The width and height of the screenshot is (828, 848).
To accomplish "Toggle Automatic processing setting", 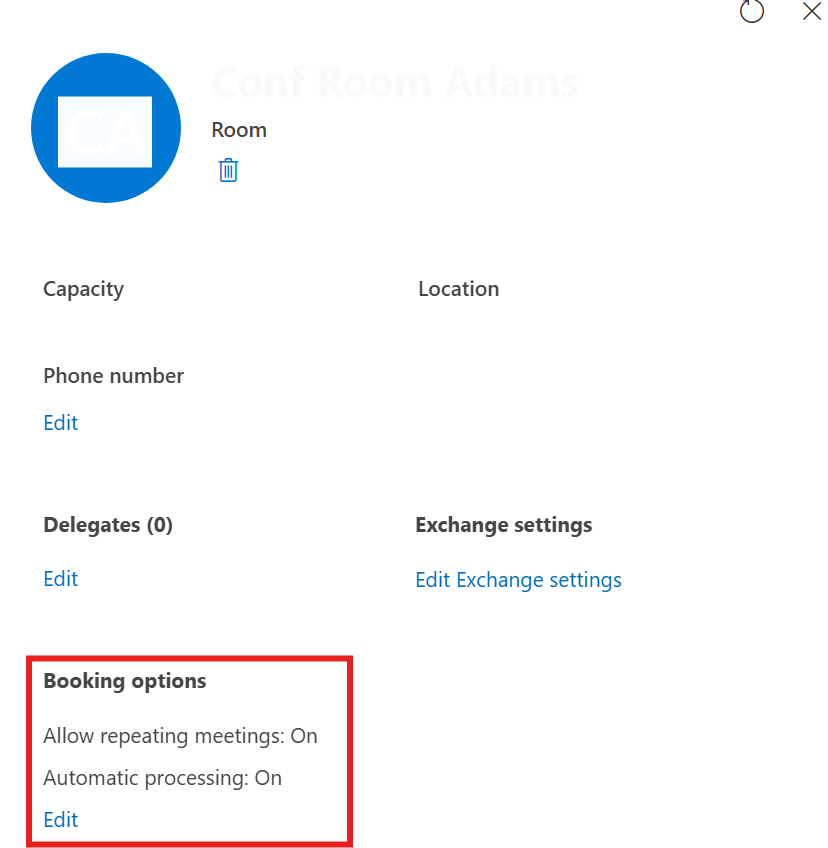I will pos(162,777).
